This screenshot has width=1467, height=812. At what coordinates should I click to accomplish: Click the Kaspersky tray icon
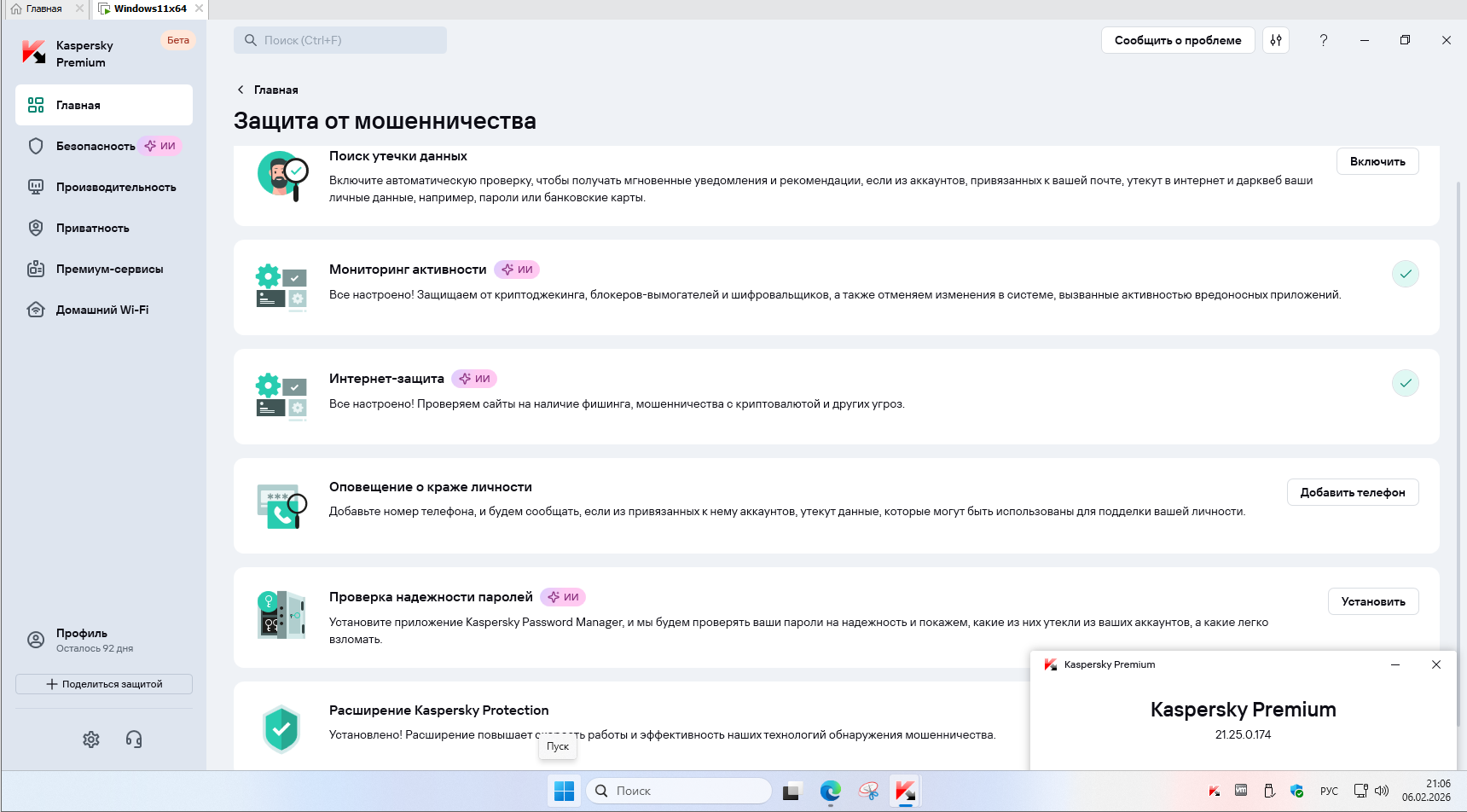point(1215,791)
